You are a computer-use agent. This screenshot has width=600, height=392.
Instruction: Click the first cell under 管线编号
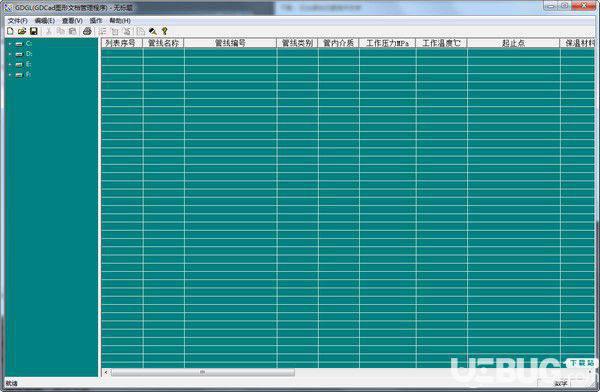pyautogui.click(x=231, y=53)
